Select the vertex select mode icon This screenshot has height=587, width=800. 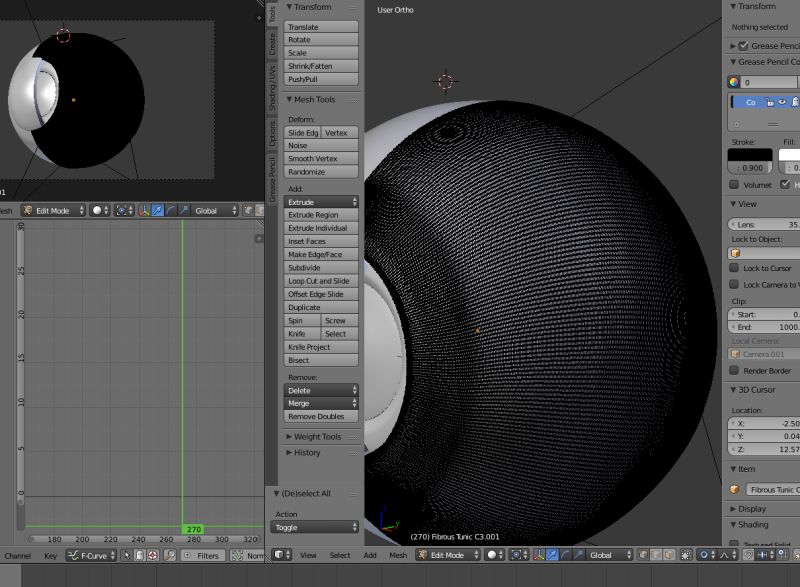click(x=641, y=556)
